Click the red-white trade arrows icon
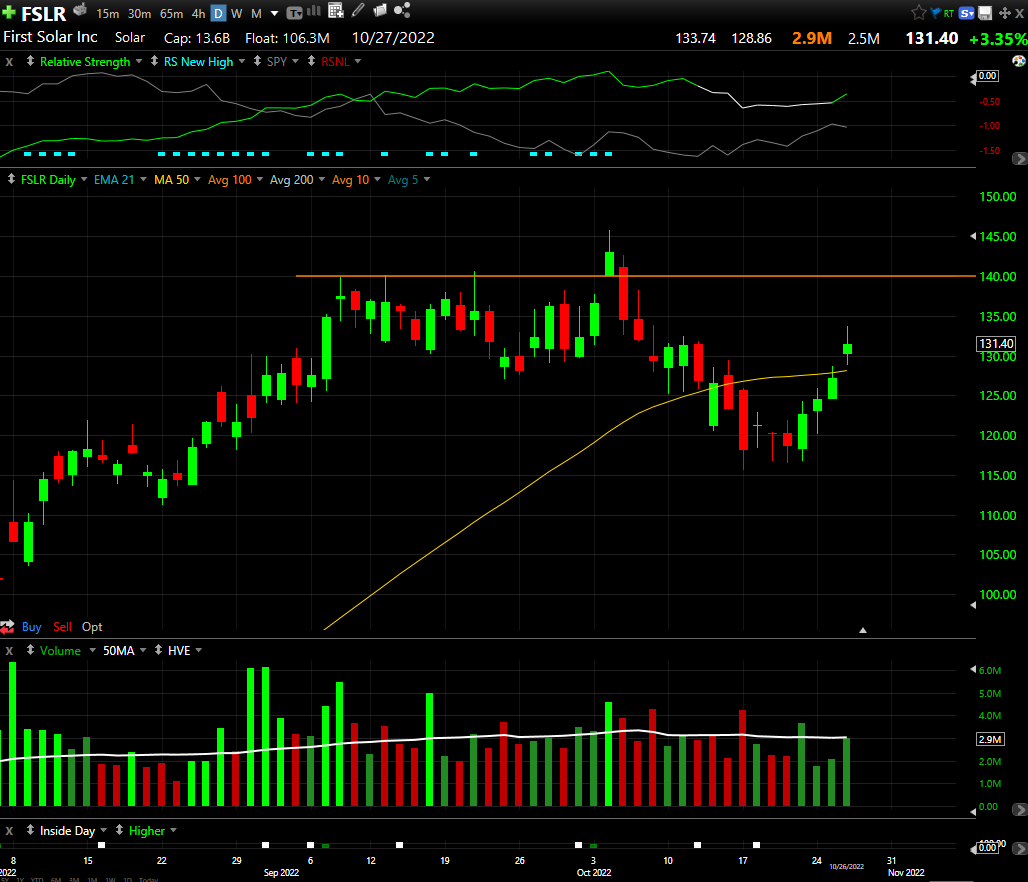1028x882 pixels. tap(7, 627)
